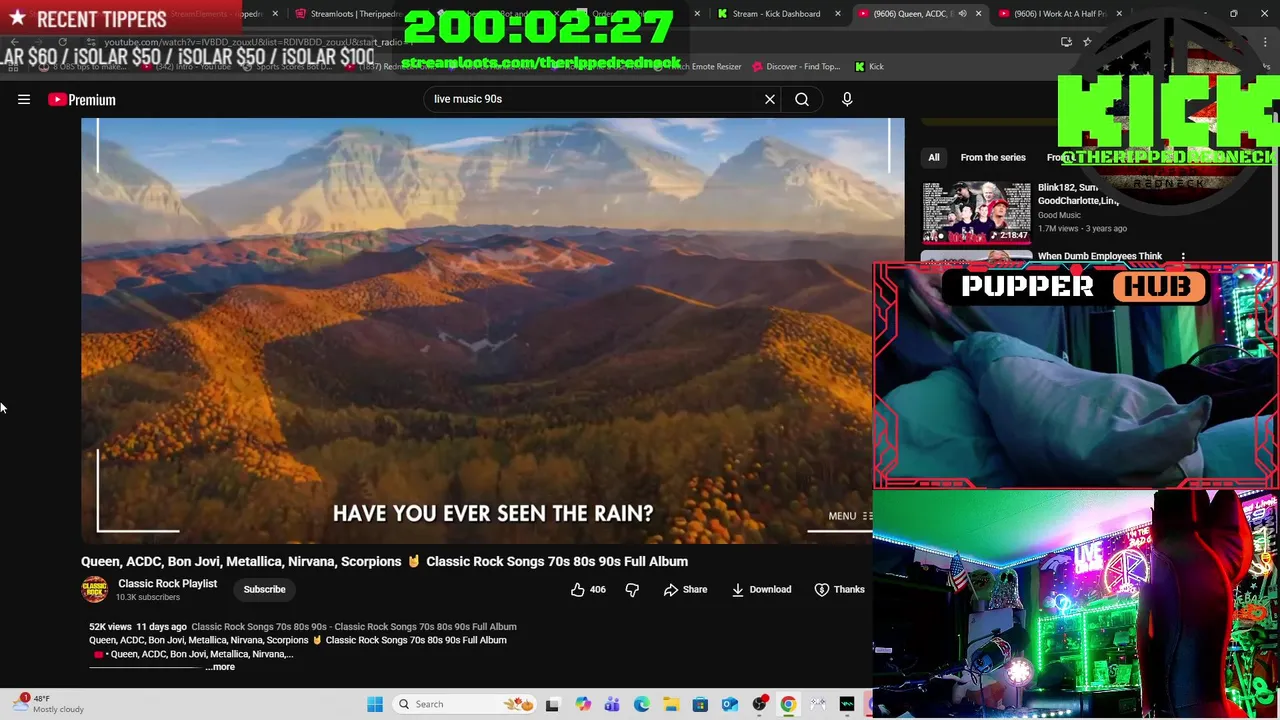The image size is (1280, 720).
Task: Open Discover - Find Top bookmark
Action: coord(795,67)
